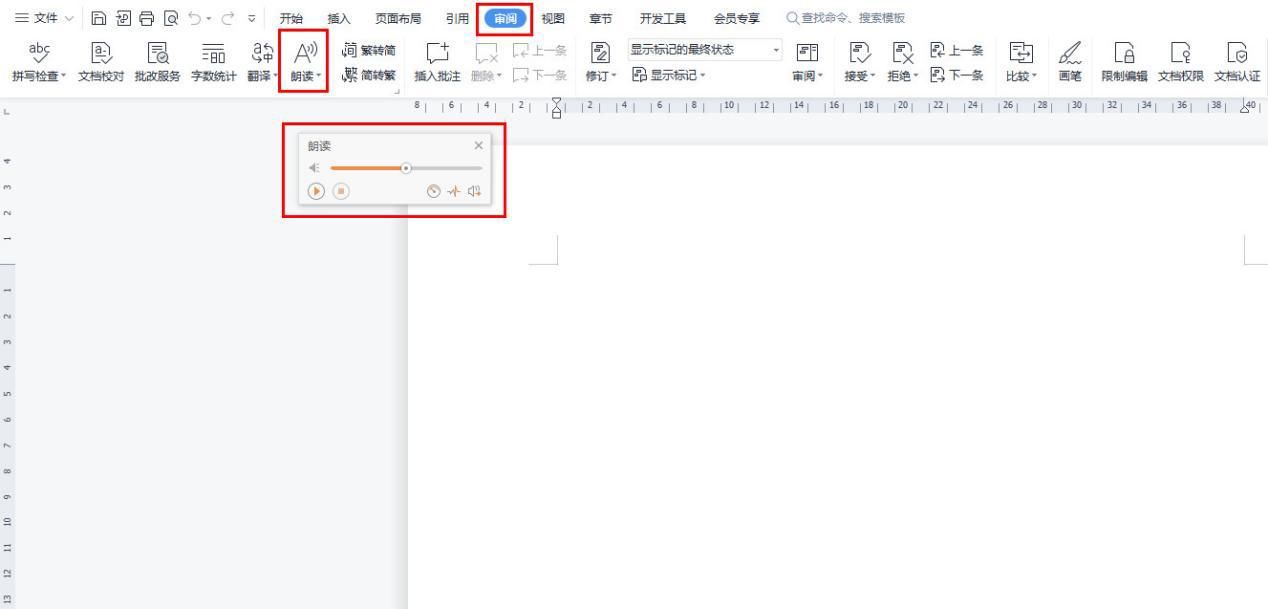The image size is (1268, 609).
Task: Close the 朗读 floating panel
Action: pos(478,146)
